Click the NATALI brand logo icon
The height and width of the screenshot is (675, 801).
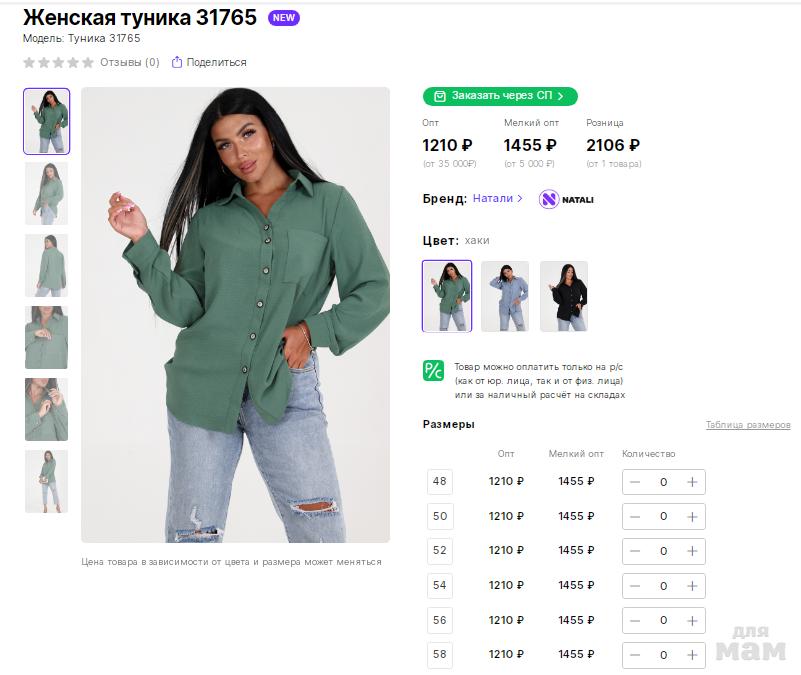pyautogui.click(x=549, y=199)
